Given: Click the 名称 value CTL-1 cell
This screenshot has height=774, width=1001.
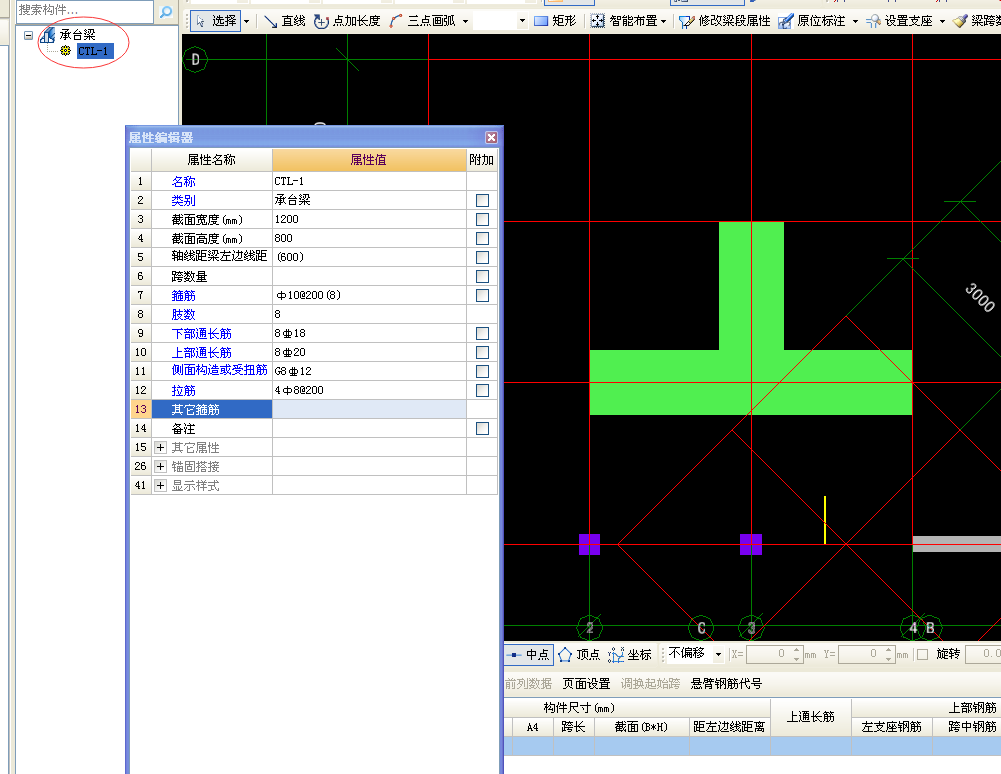Looking at the screenshot, I should [369, 181].
